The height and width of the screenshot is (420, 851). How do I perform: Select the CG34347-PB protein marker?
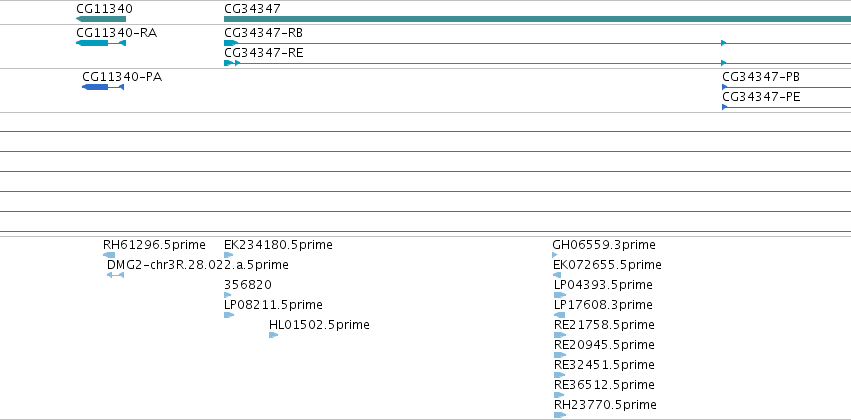[x=725, y=87]
